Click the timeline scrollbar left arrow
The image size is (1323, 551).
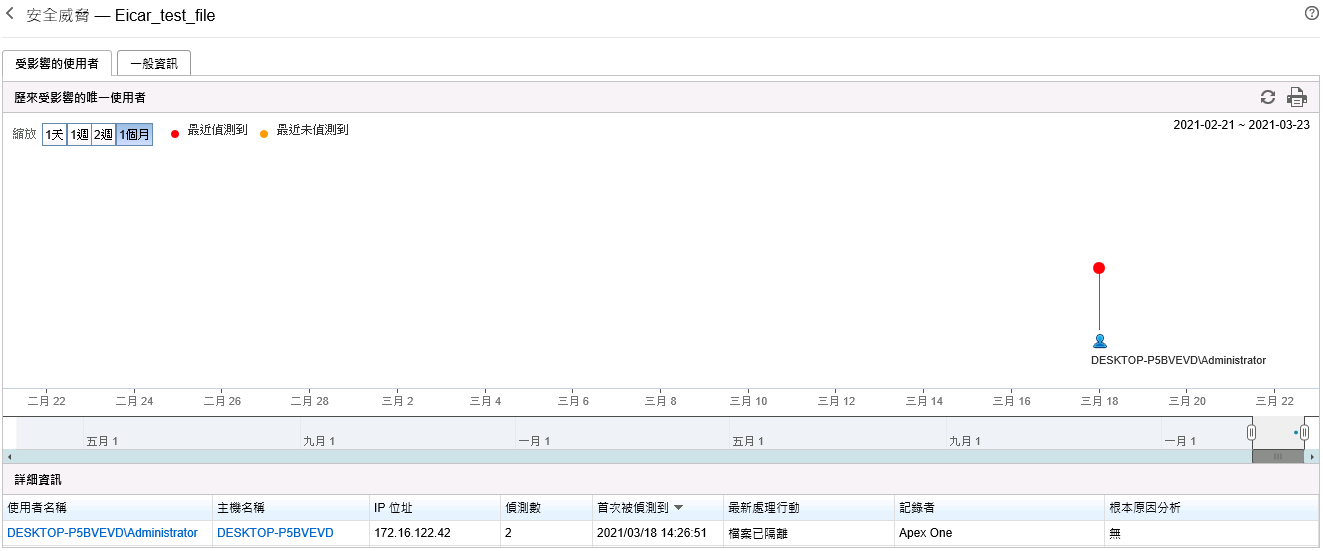tap(9, 456)
